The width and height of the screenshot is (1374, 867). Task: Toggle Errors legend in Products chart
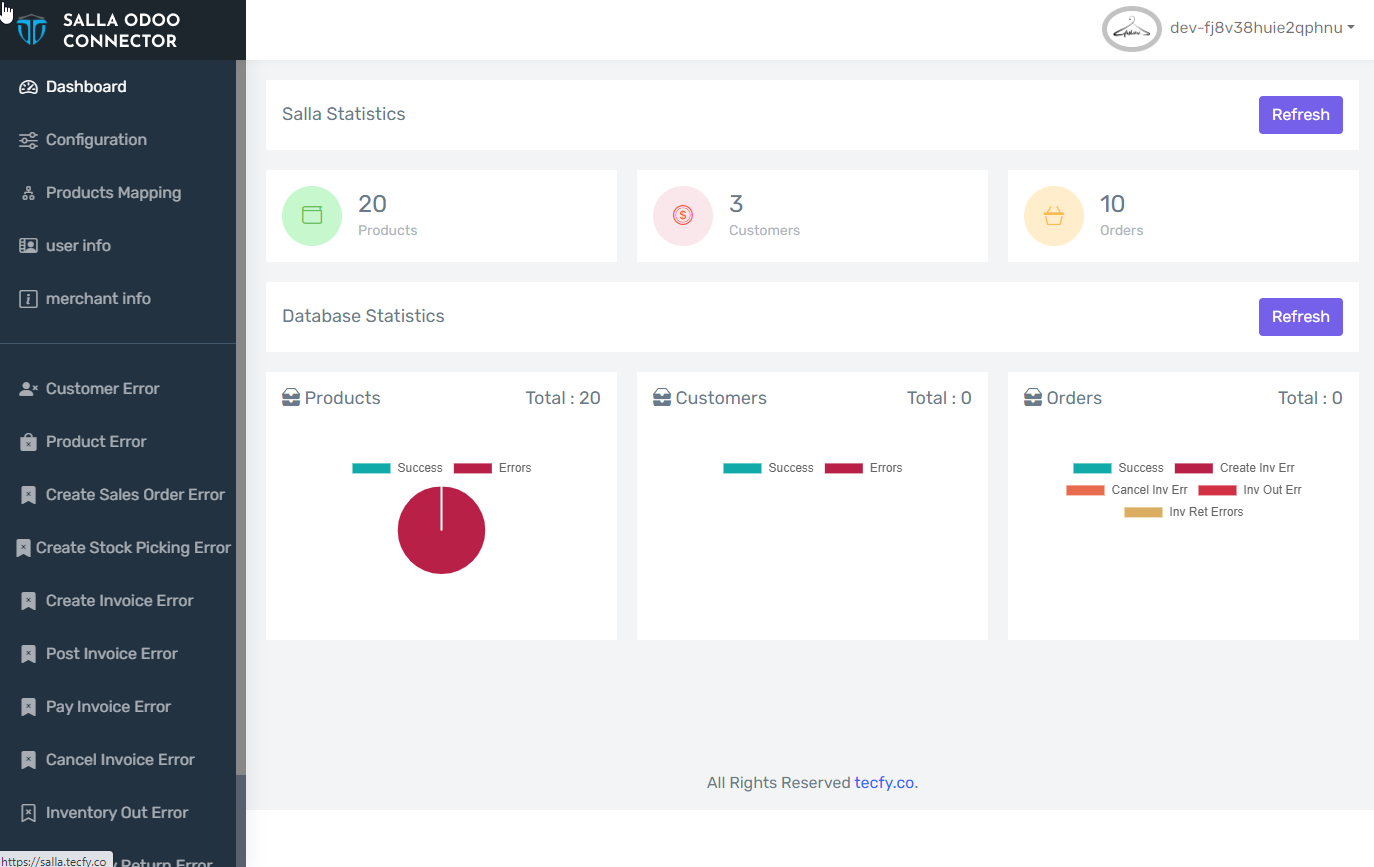coord(492,468)
